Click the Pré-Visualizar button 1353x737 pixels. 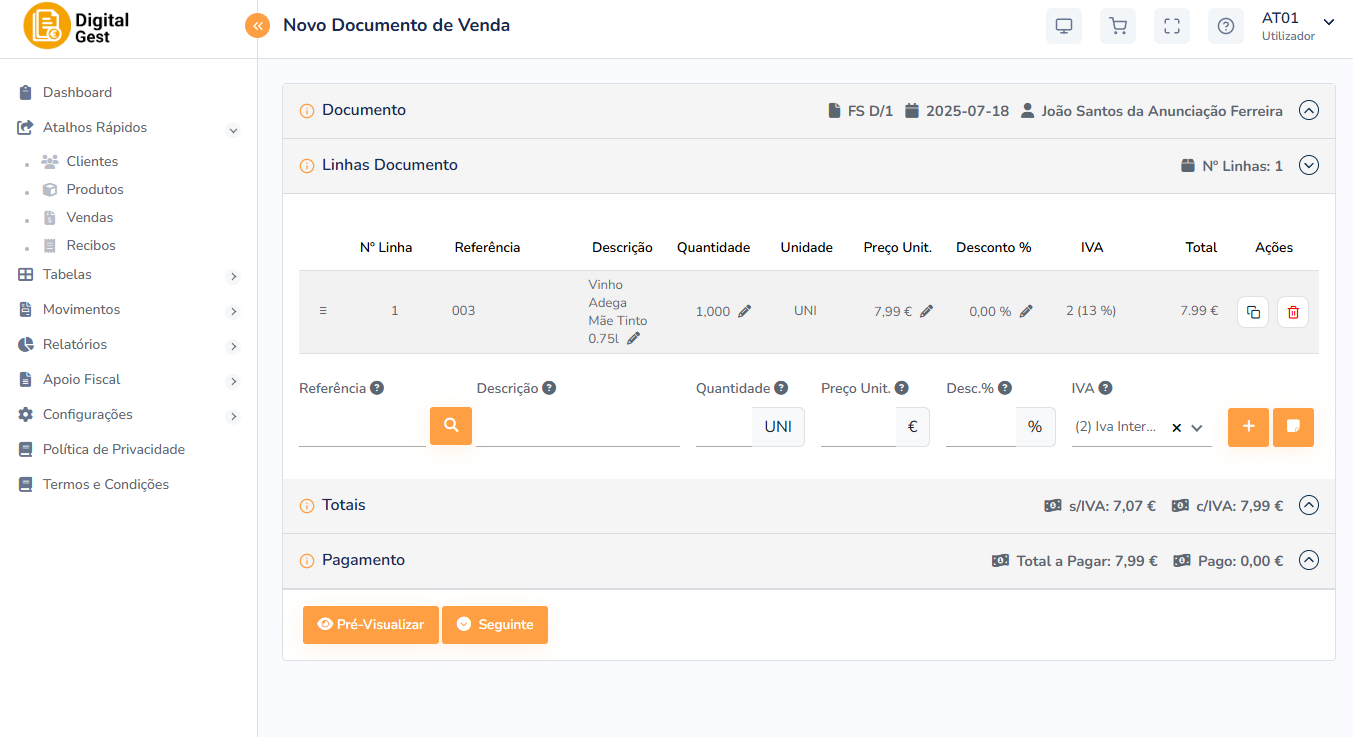(370, 625)
